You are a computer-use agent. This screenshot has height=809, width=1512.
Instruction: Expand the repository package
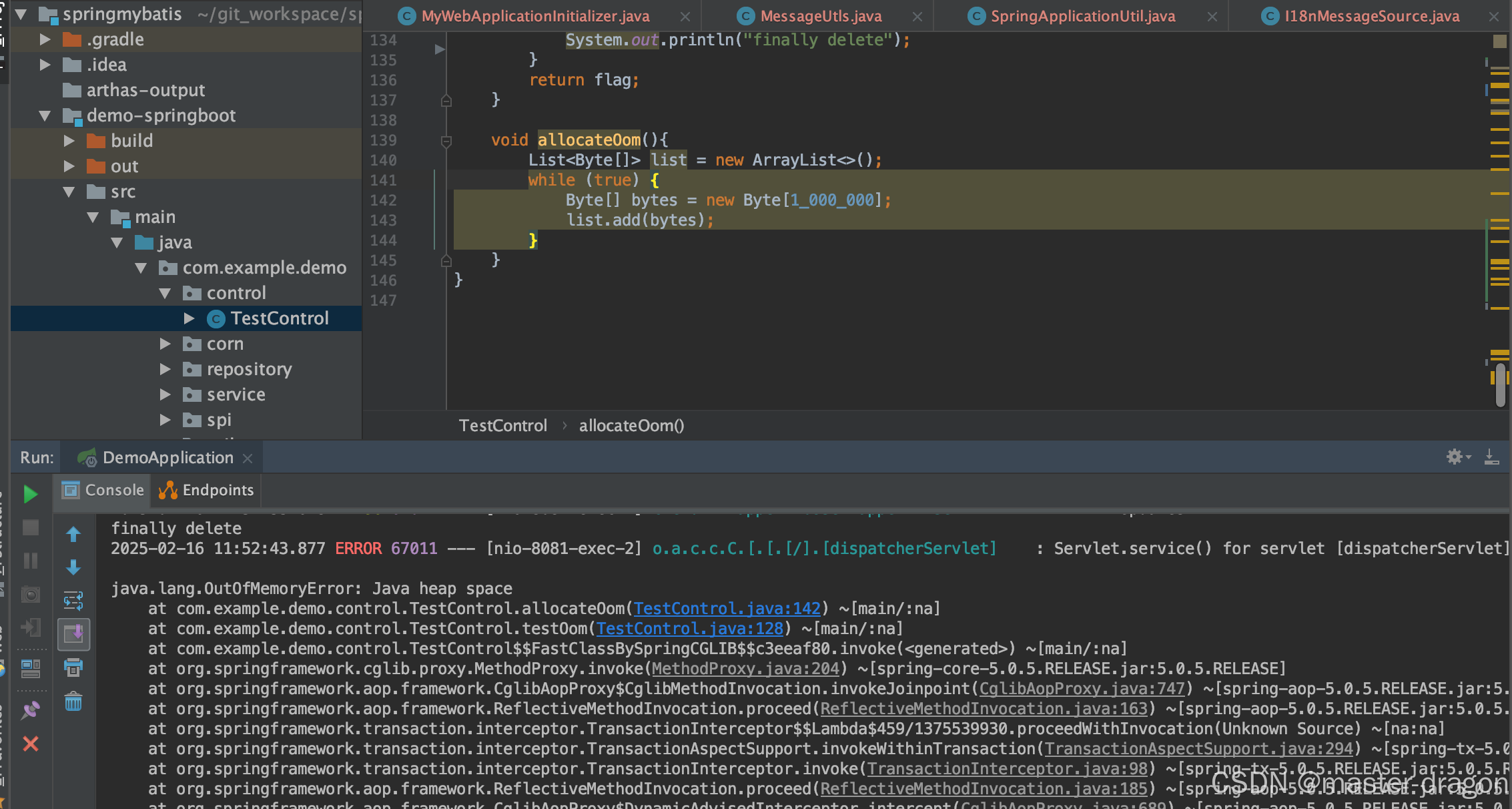tap(165, 369)
